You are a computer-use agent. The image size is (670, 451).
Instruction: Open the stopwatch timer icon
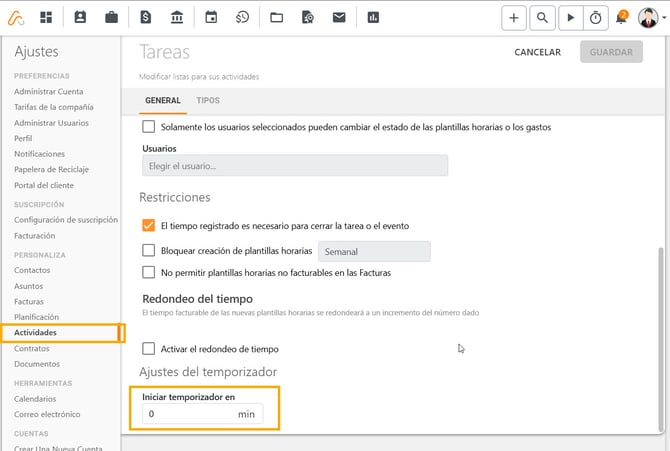tap(596, 18)
